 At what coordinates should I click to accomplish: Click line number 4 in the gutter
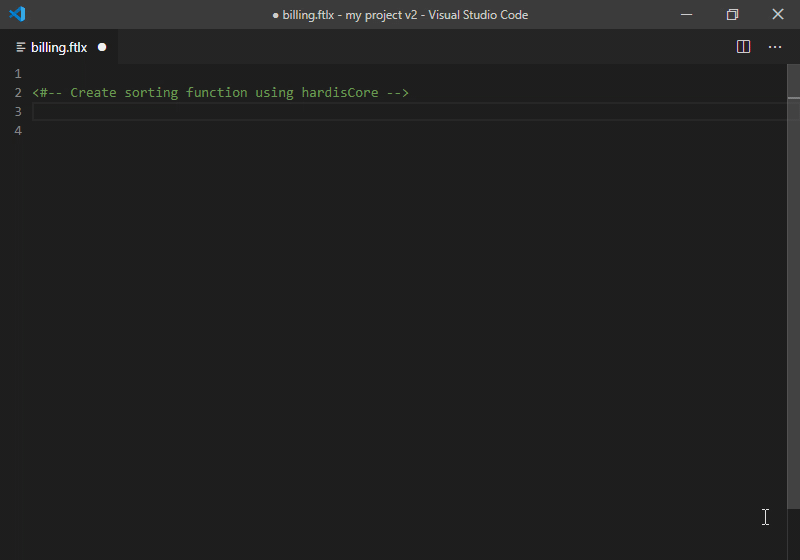[18, 131]
